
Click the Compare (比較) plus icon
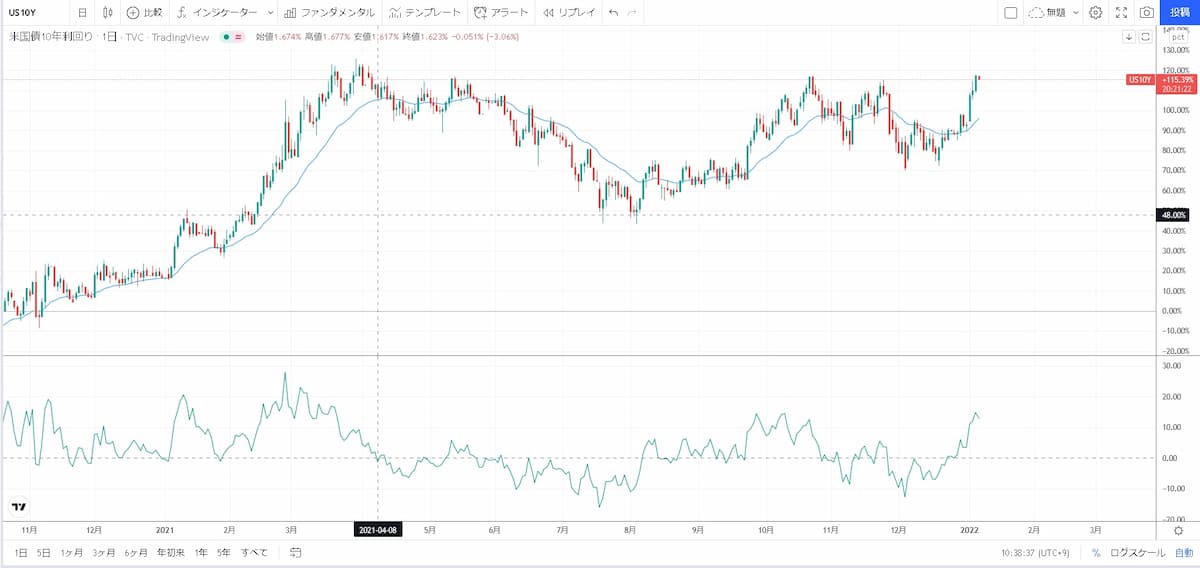[133, 13]
